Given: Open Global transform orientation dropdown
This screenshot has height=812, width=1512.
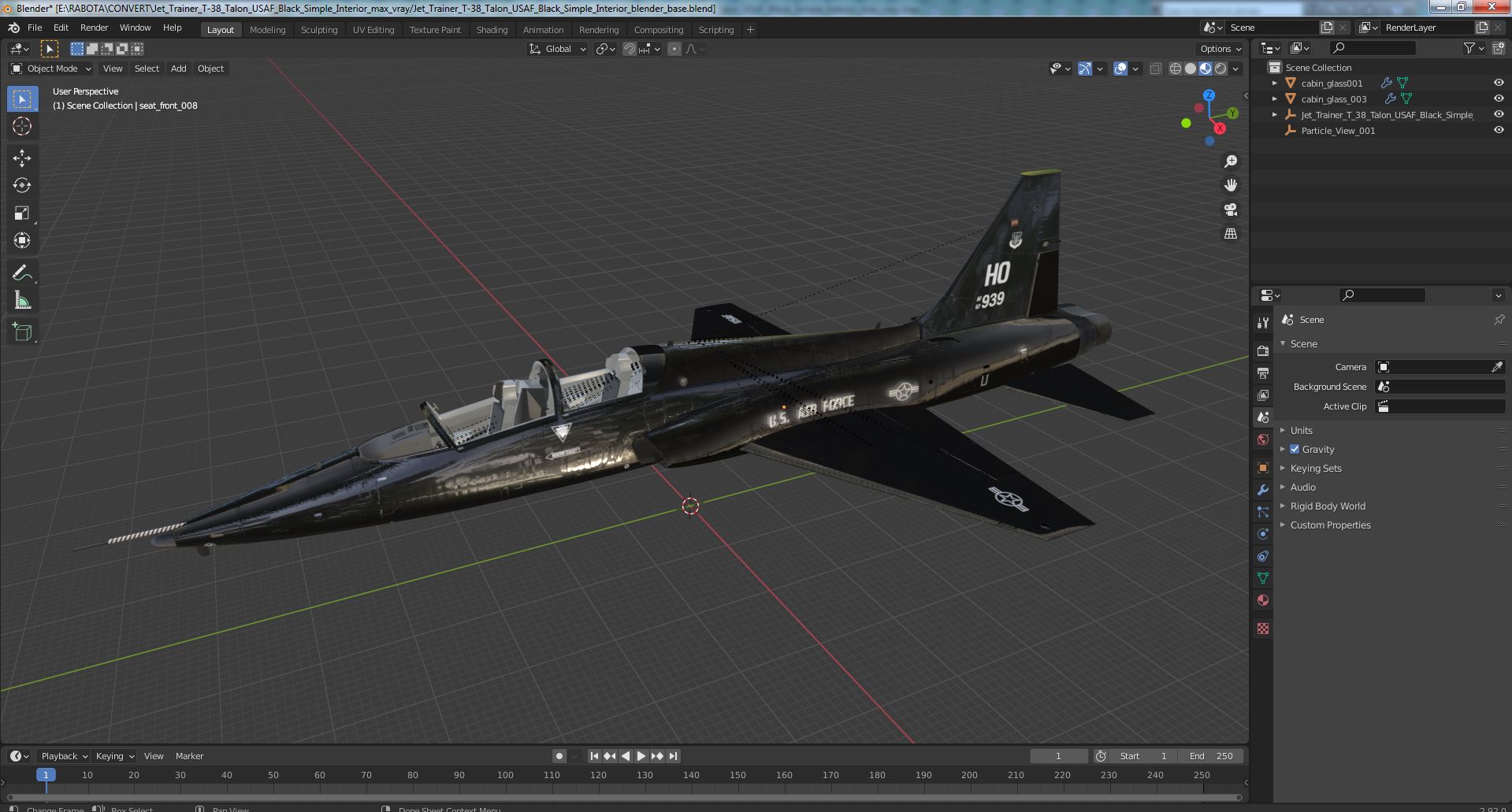Looking at the screenshot, I should [558, 49].
